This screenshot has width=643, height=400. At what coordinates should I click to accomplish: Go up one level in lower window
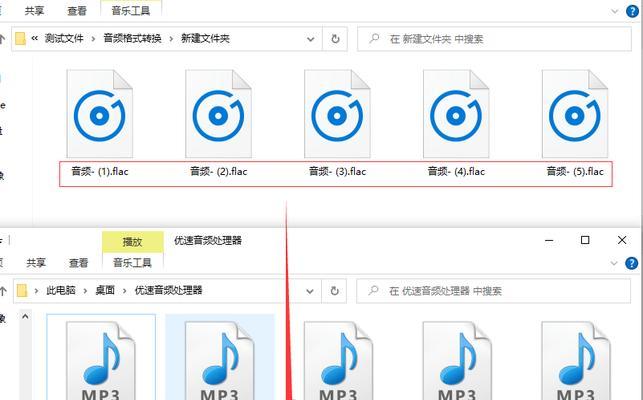3,291
